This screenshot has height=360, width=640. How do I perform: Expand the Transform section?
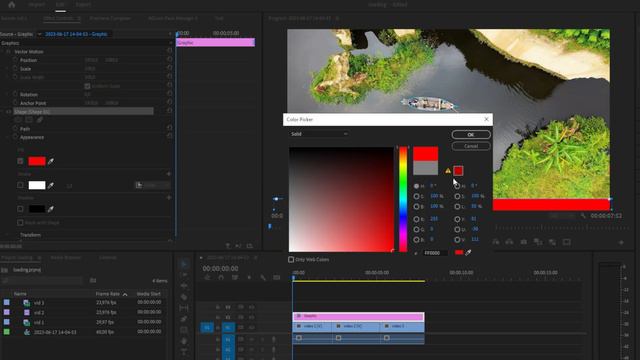[8, 235]
